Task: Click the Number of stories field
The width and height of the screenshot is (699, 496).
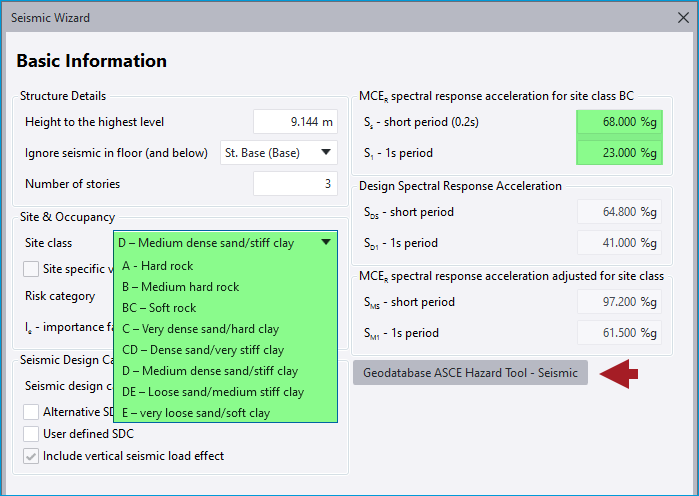Action: pos(295,184)
